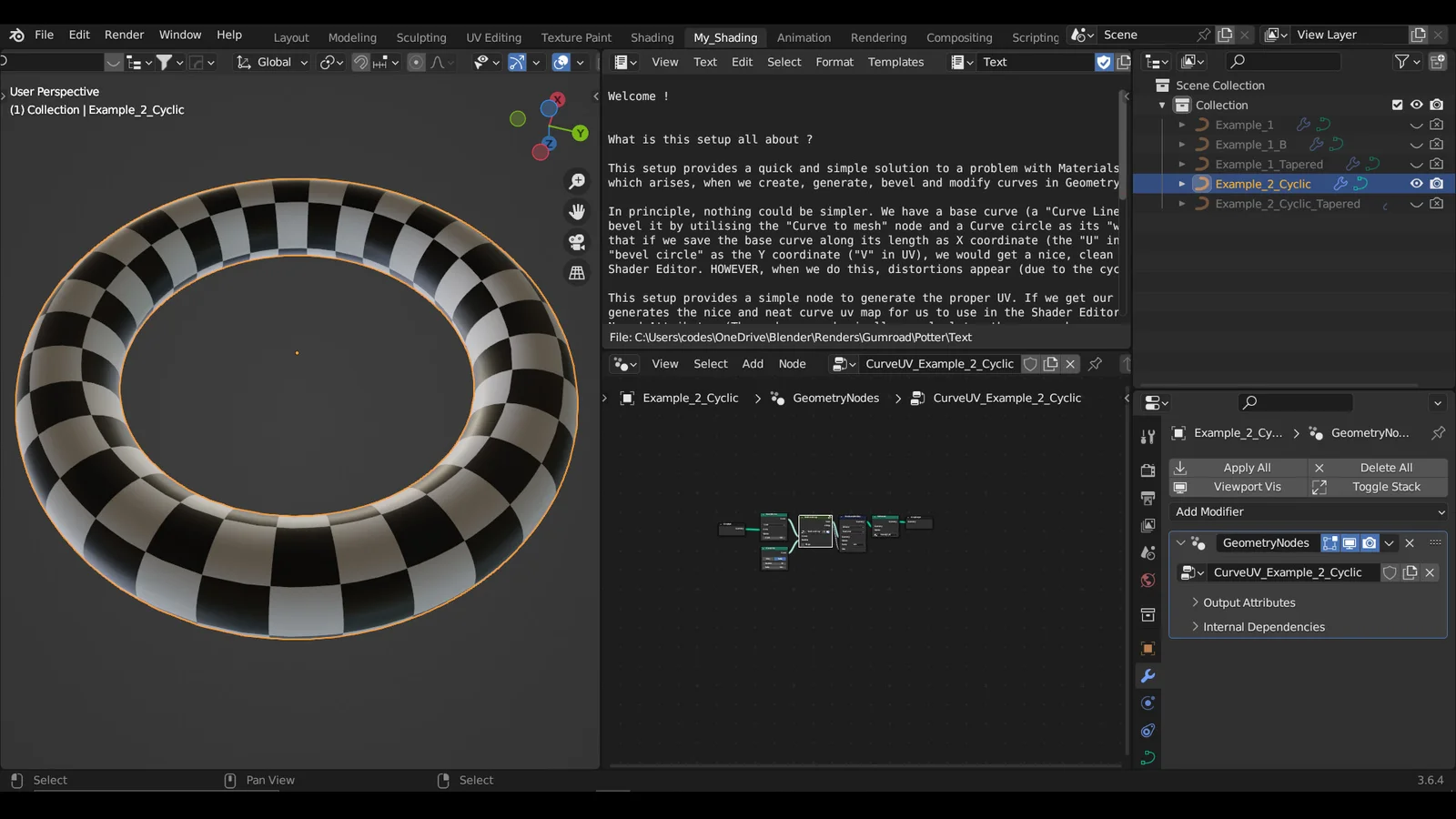Switch to camera view using viewport icon

(577, 240)
